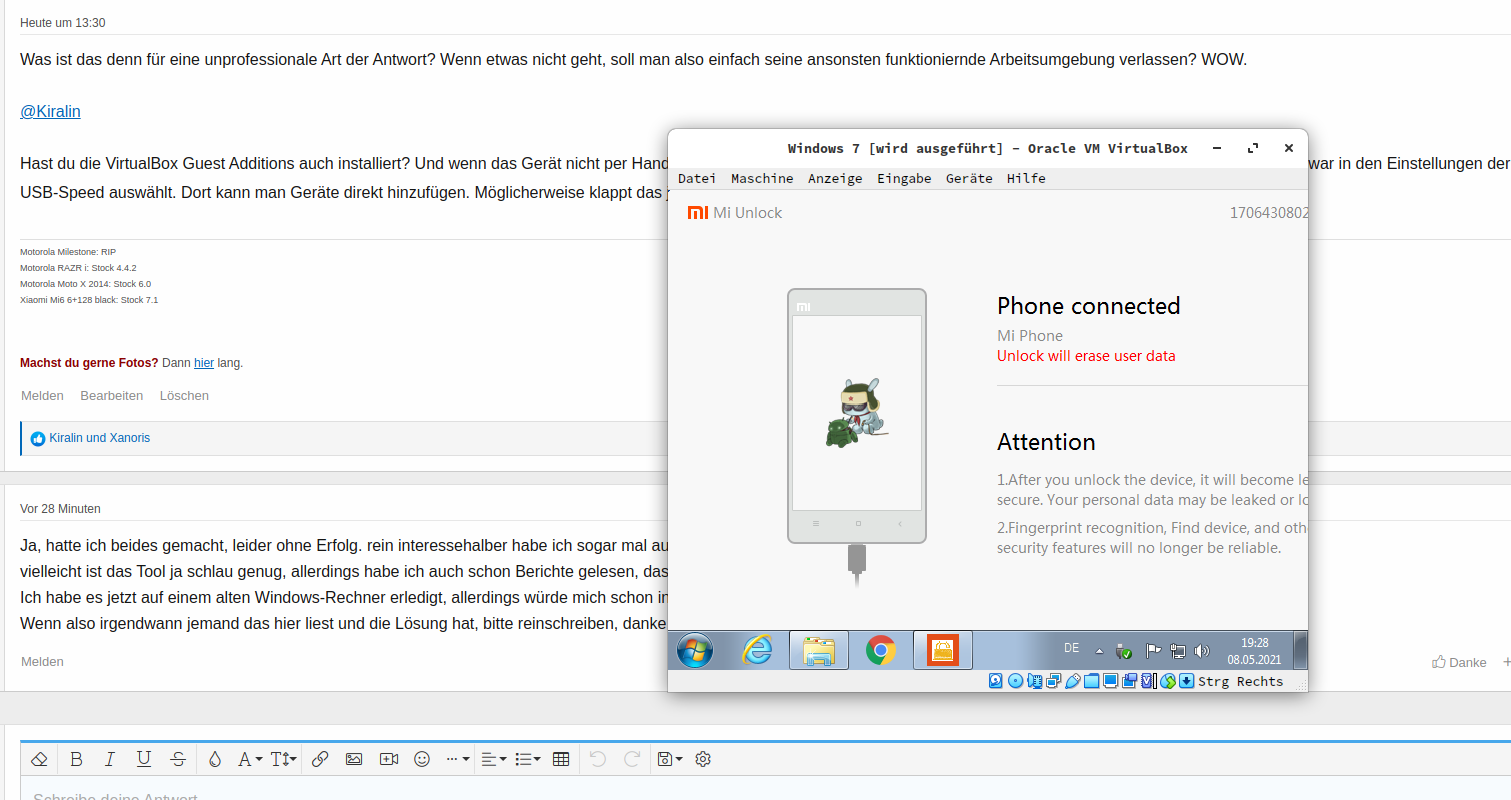This screenshot has height=800, width=1511.
Task: Open Kiralin und Xanoris likes list
Action: pos(99,438)
